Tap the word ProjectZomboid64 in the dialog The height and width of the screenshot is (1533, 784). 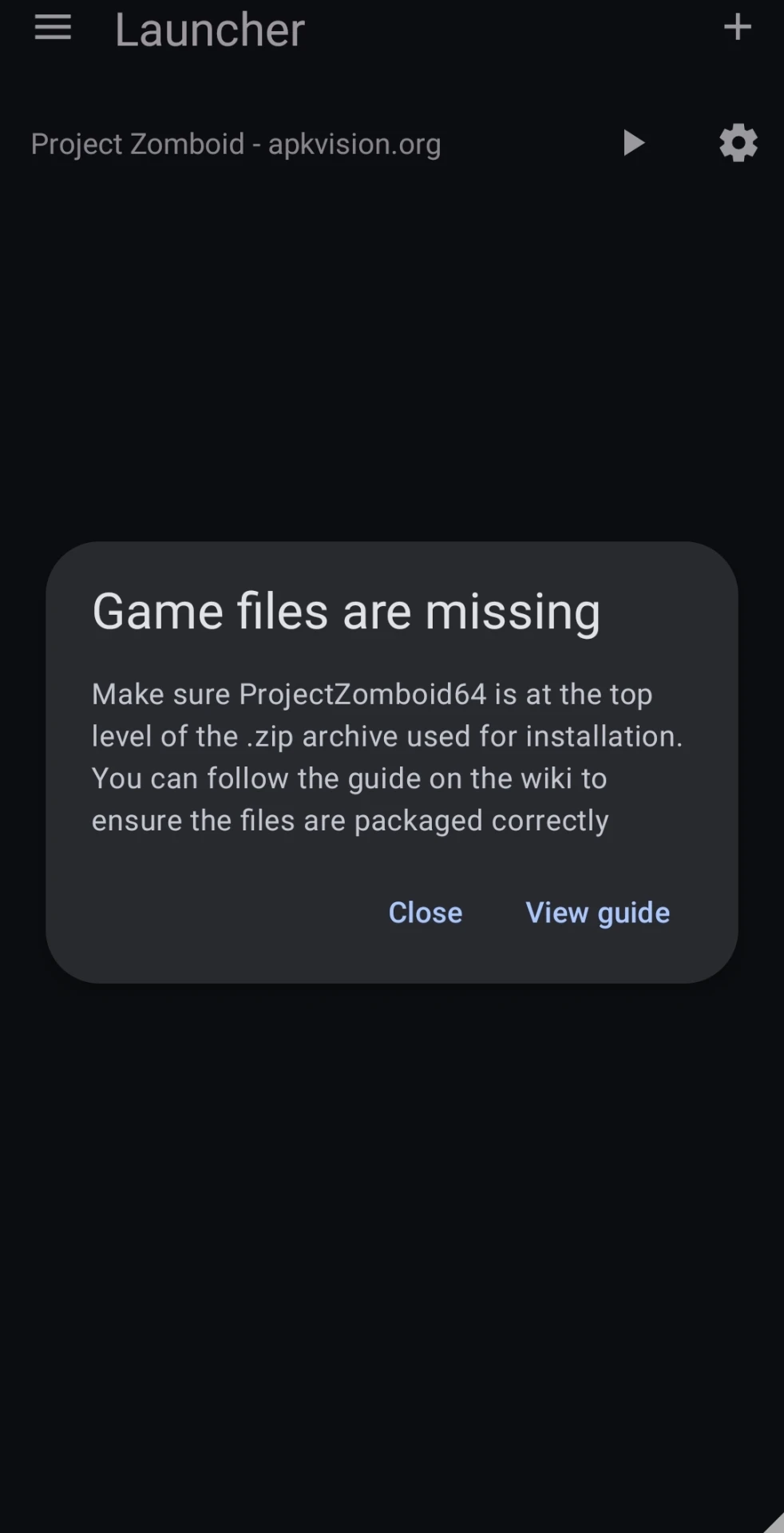coord(362,694)
